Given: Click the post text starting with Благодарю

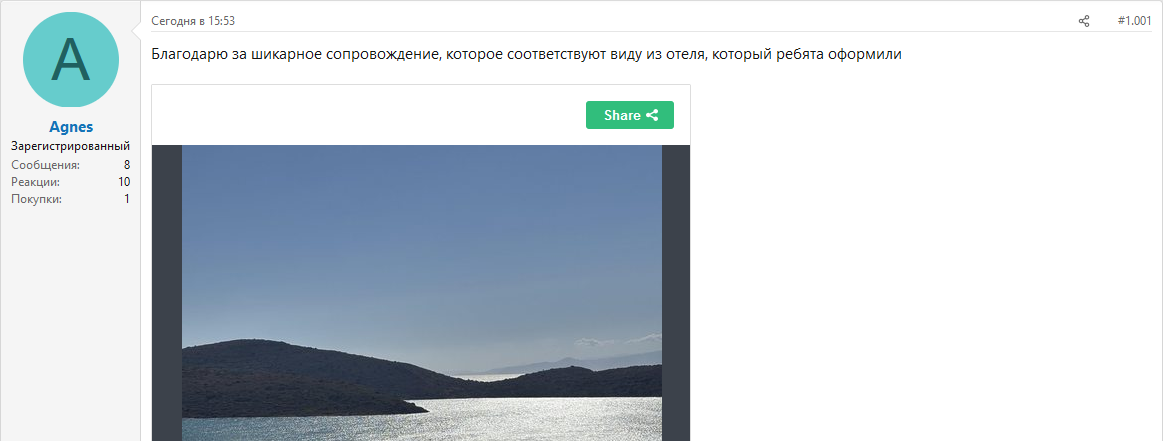Looking at the screenshot, I should pyautogui.click(x=526, y=55).
